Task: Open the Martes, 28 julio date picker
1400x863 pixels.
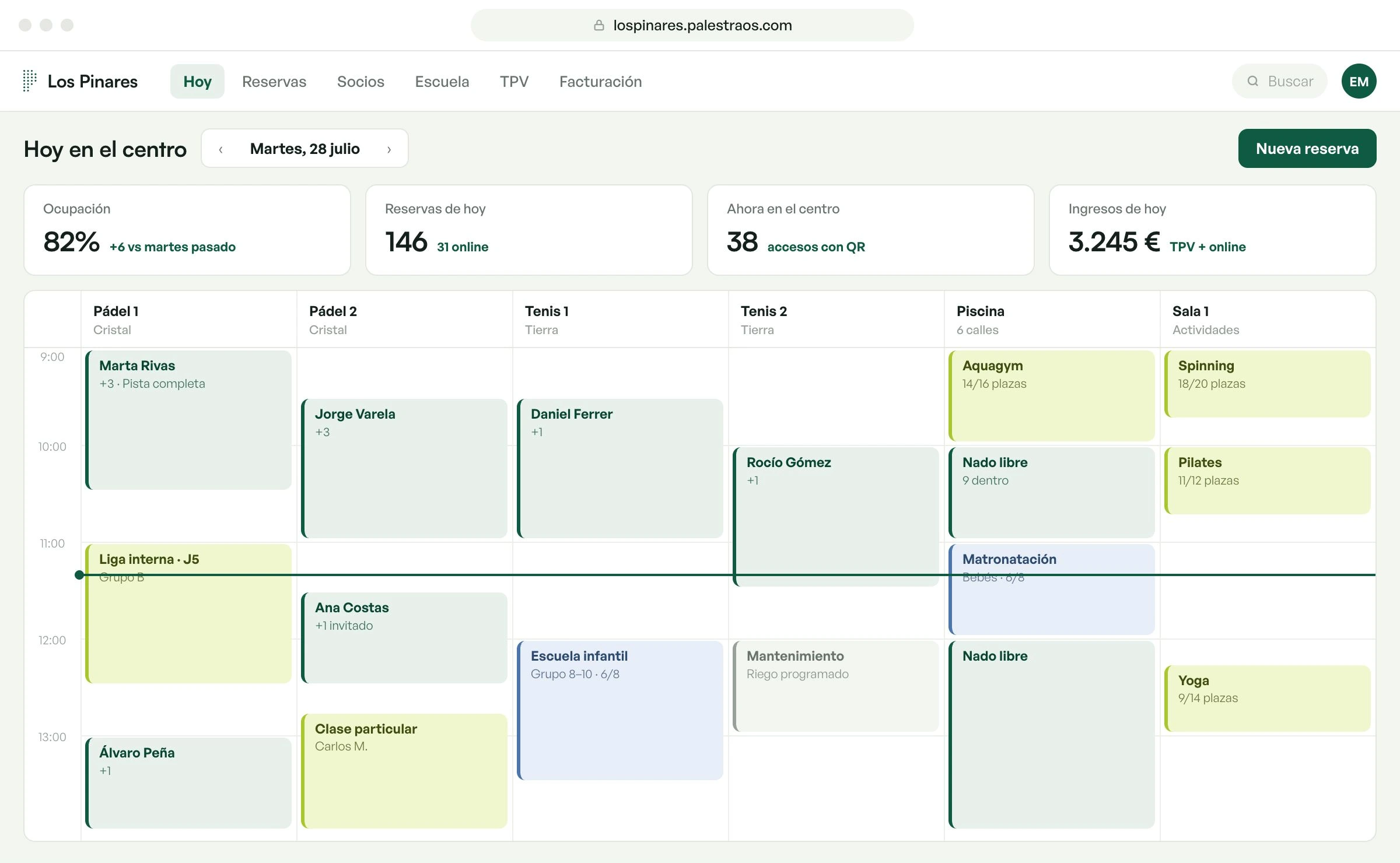Action: (x=304, y=149)
